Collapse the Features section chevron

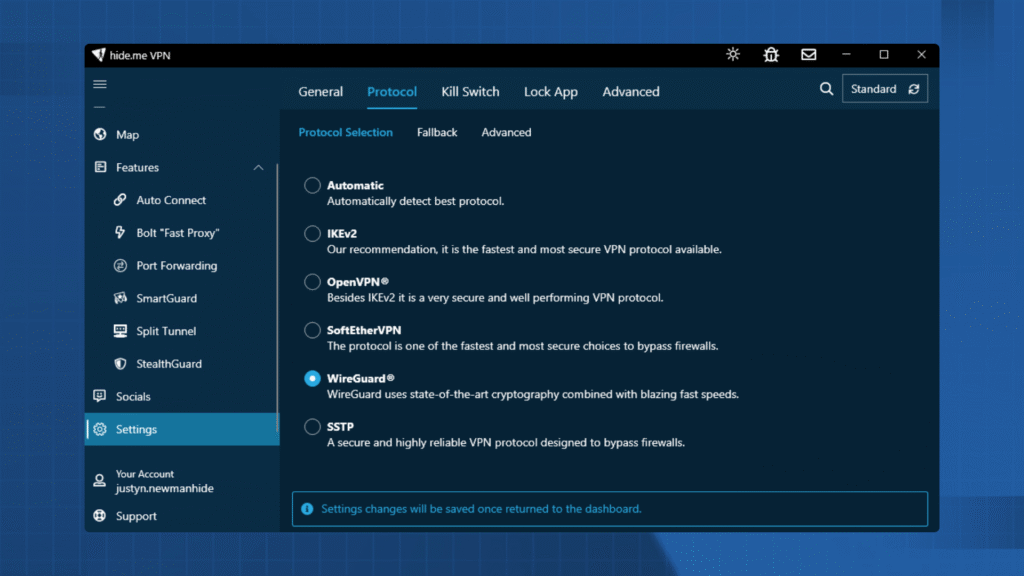click(x=259, y=168)
